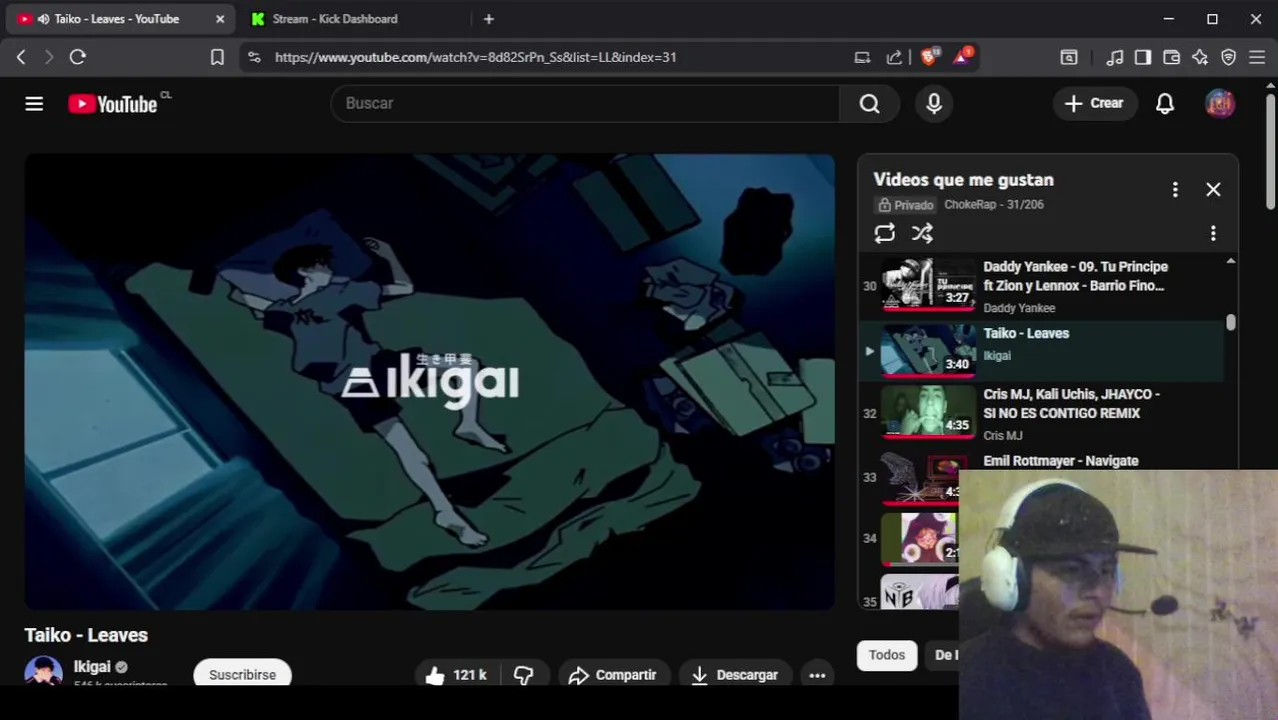Open the Brave playlist music-note icon

pos(1115,57)
